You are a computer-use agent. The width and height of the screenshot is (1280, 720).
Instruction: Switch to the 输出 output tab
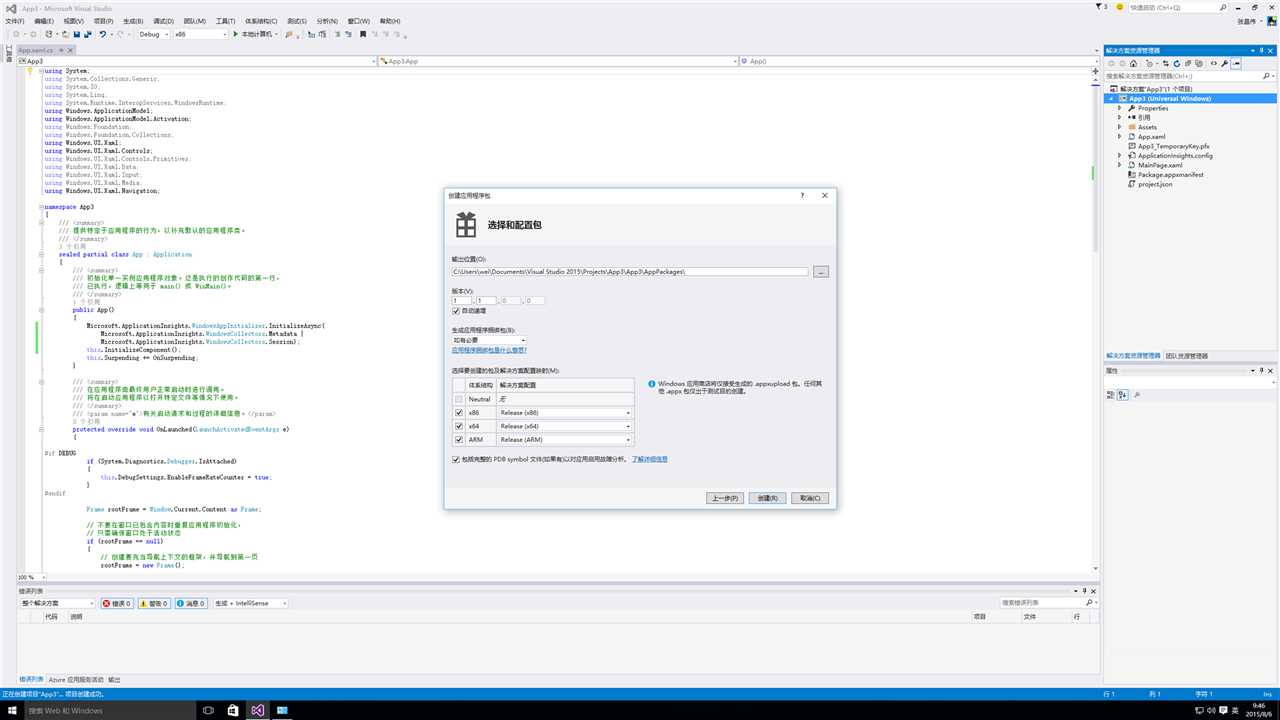(x=114, y=680)
